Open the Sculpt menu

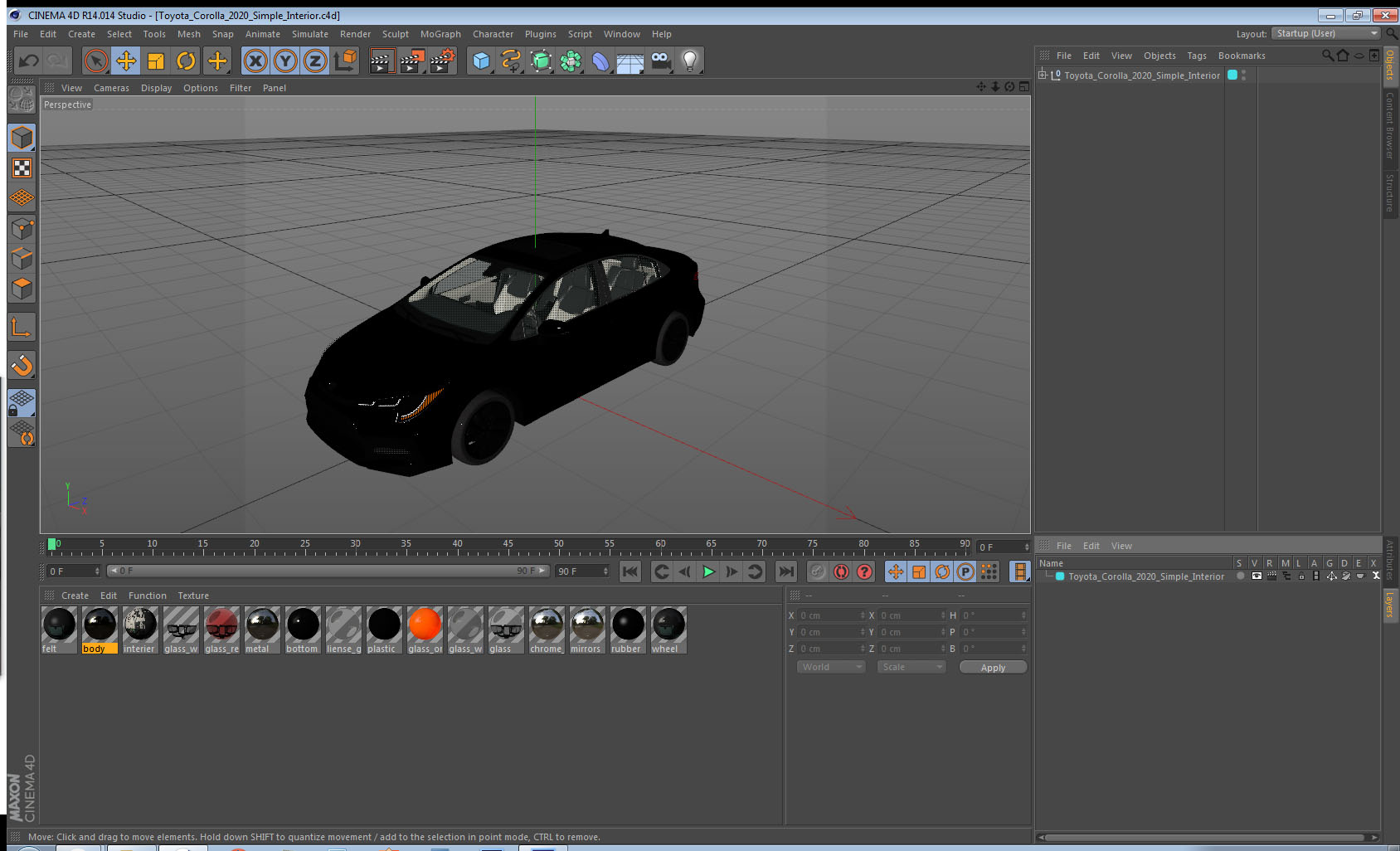pyautogui.click(x=395, y=34)
